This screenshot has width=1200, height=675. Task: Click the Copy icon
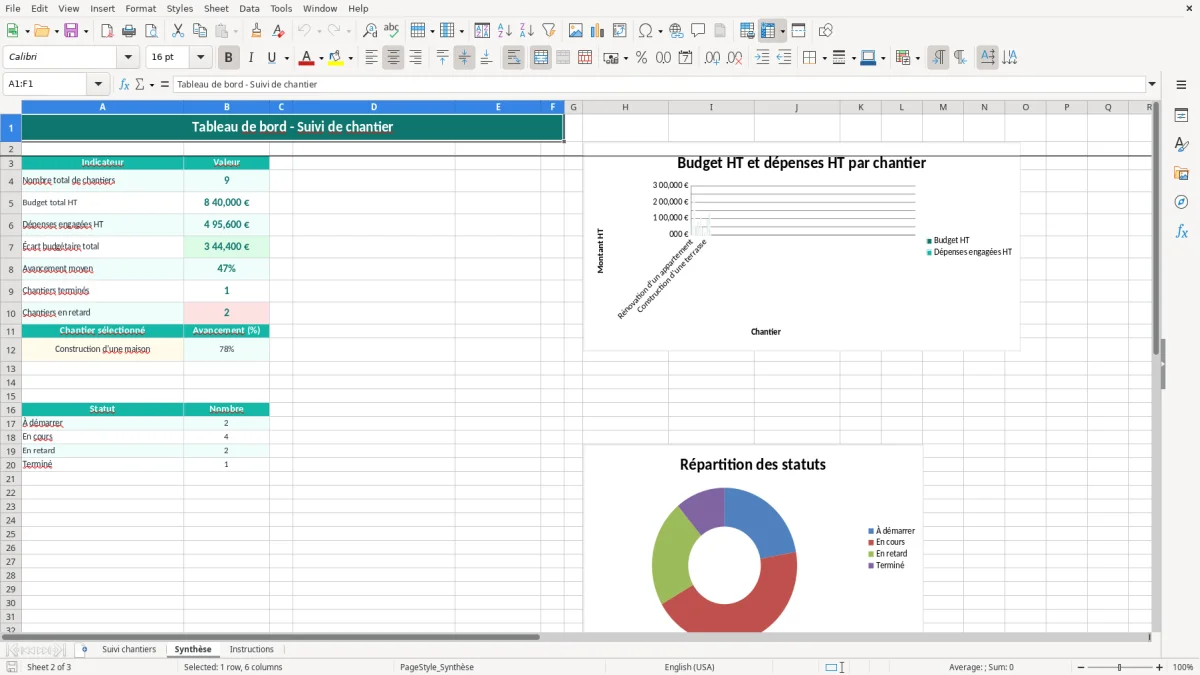pyautogui.click(x=200, y=31)
